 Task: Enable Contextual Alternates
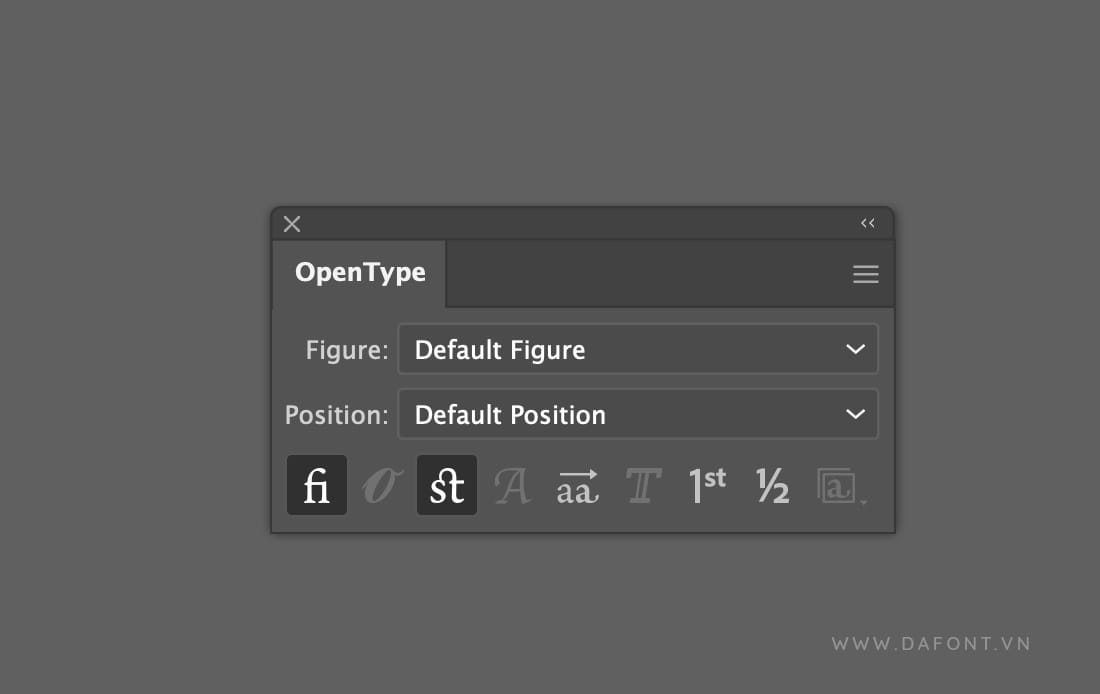[577, 485]
